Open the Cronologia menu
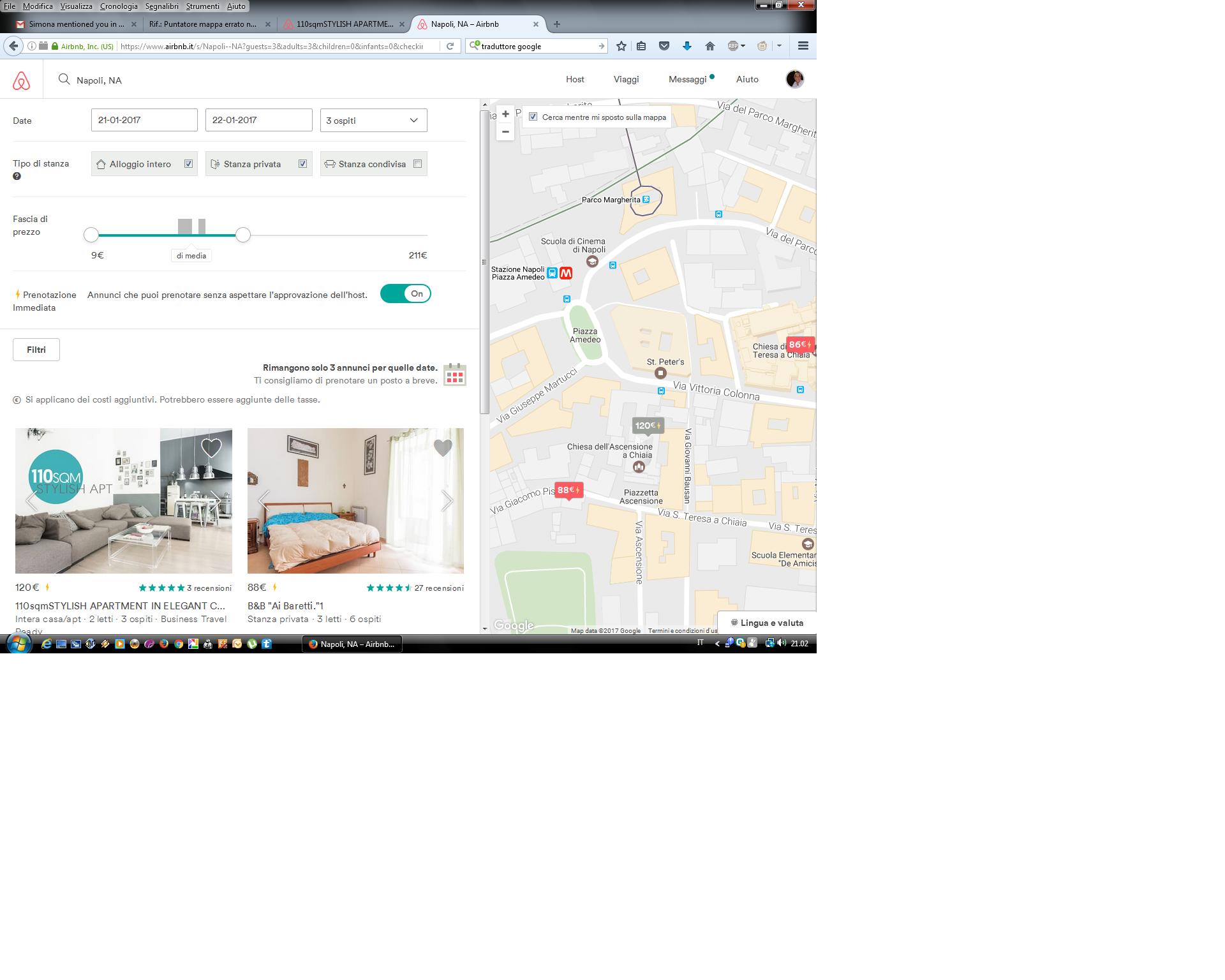The height and width of the screenshot is (980, 1225). coord(119,6)
